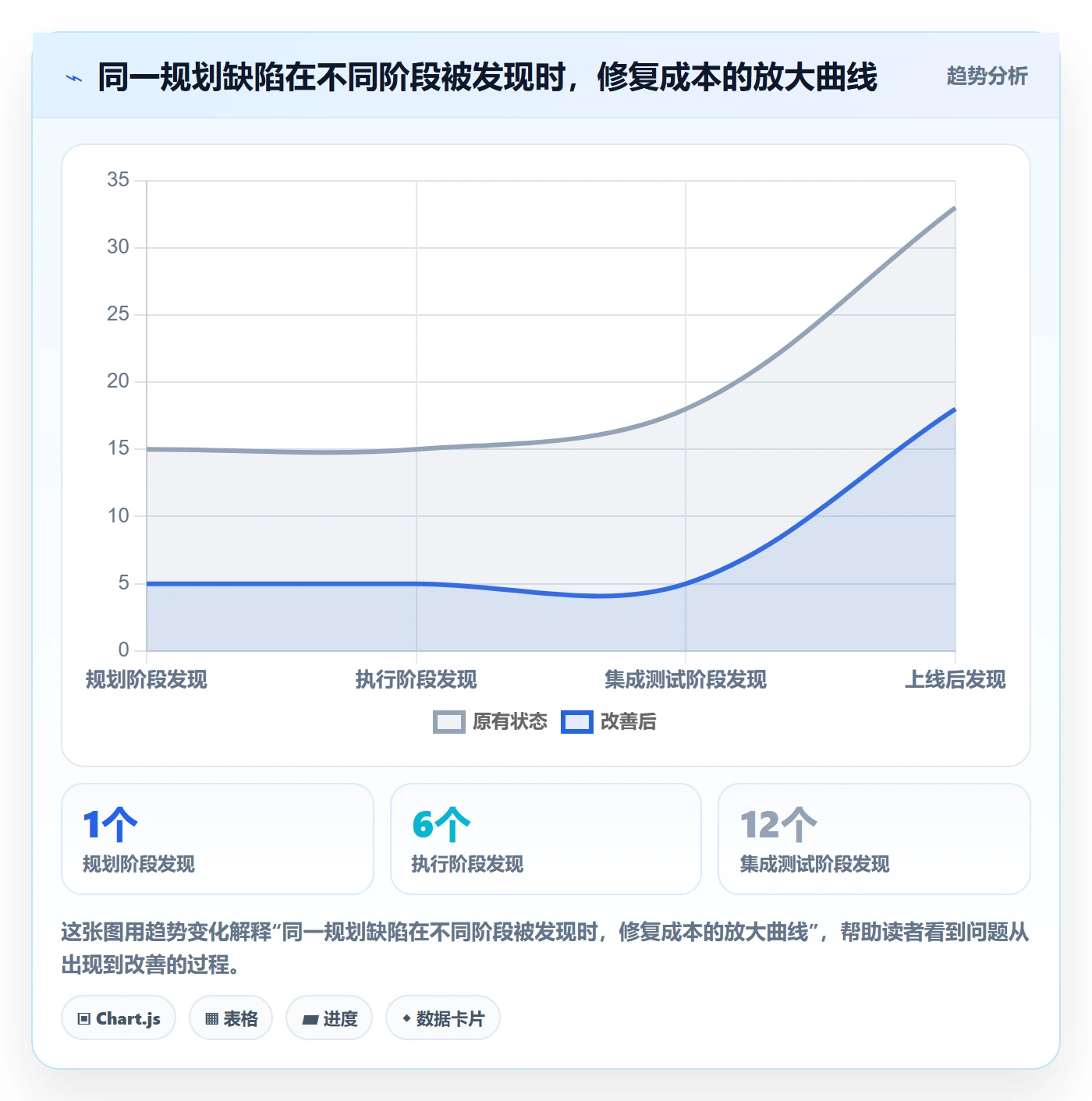The height and width of the screenshot is (1101, 1092).
Task: Click the y-axis value 35
Action: (x=118, y=180)
